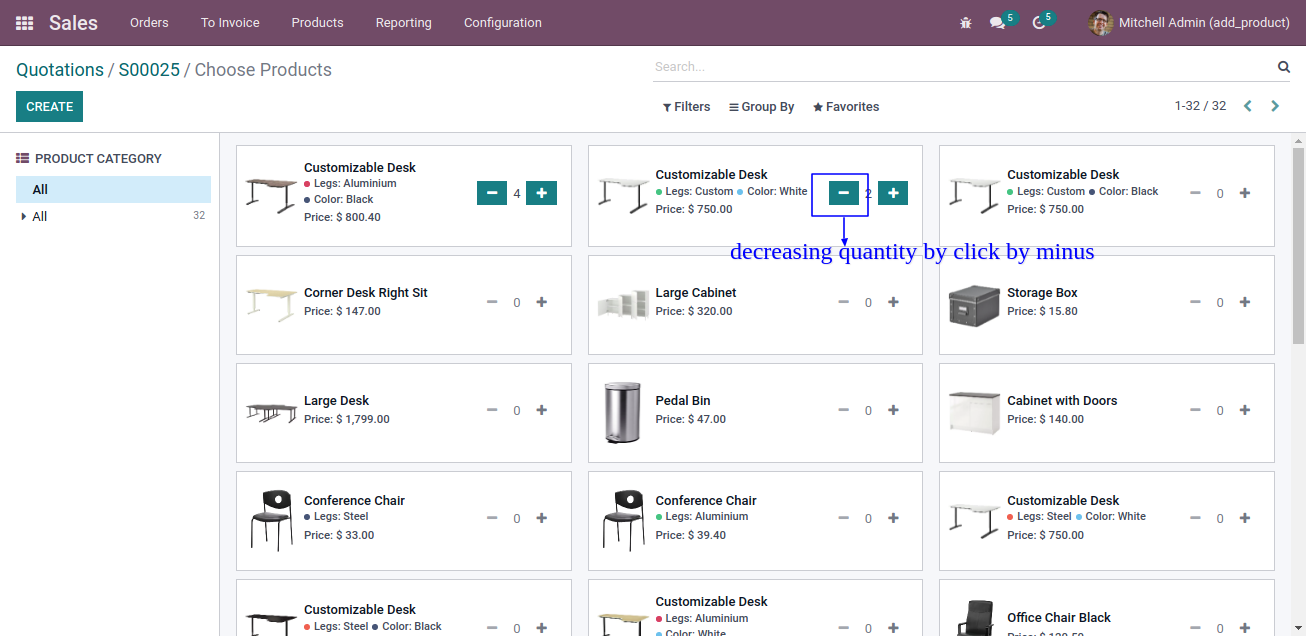Select highlighted All product category
This screenshot has height=636, width=1306.
113,190
